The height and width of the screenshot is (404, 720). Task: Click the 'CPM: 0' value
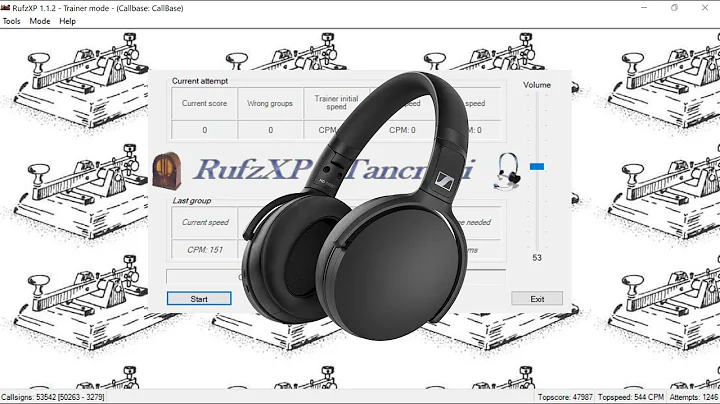pyautogui.click(x=402, y=130)
